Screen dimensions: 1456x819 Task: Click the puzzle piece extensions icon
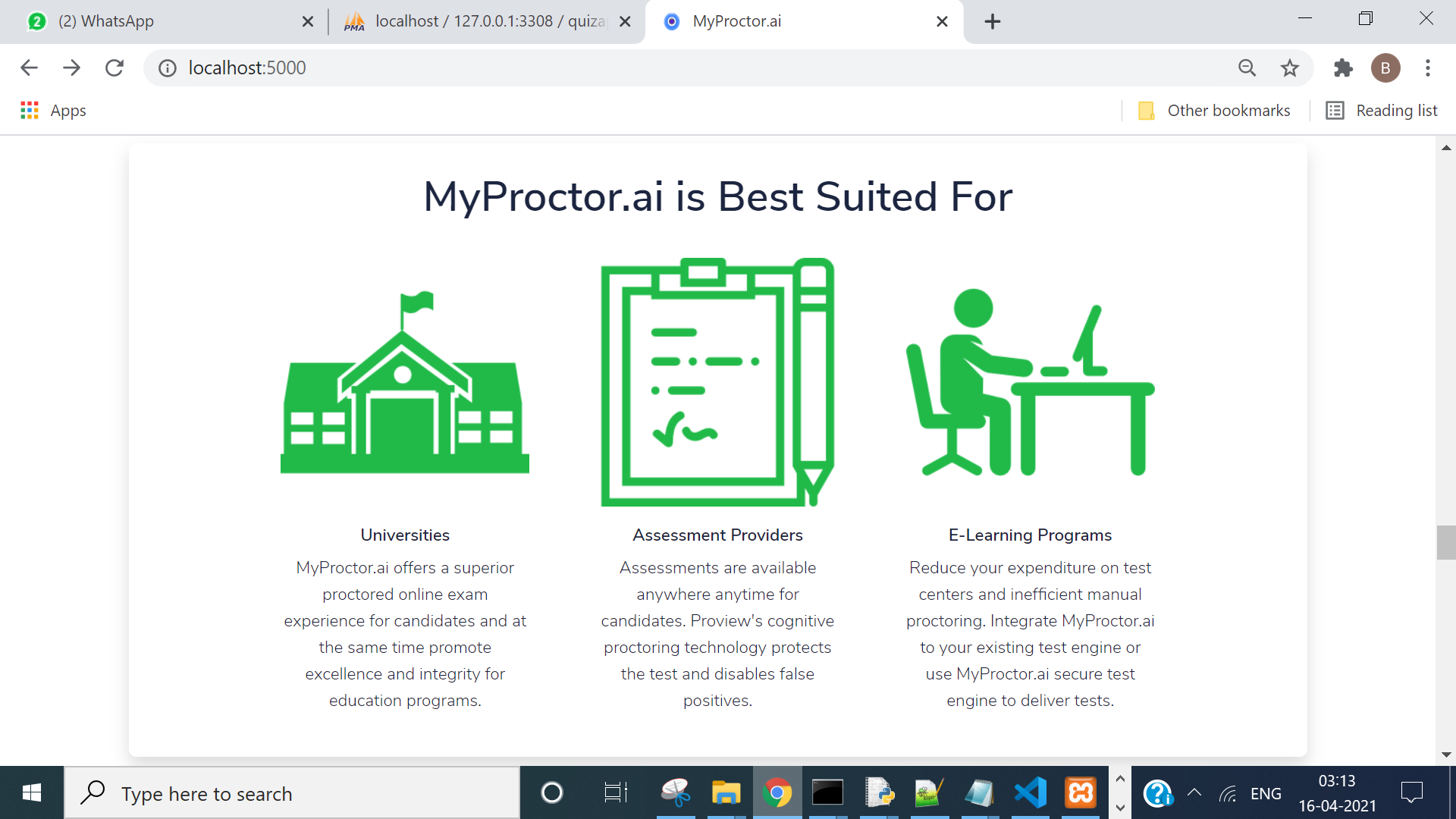pos(1342,67)
